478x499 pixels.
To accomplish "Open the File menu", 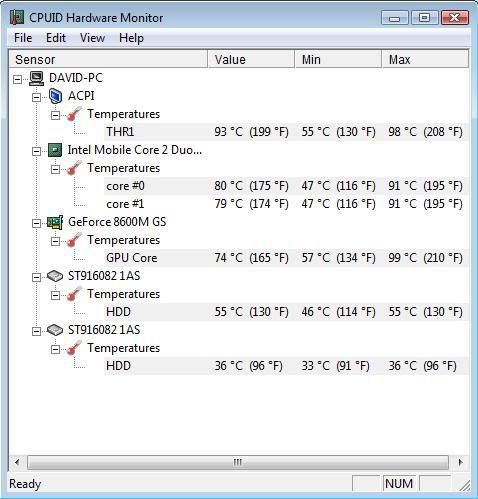I will [23, 38].
